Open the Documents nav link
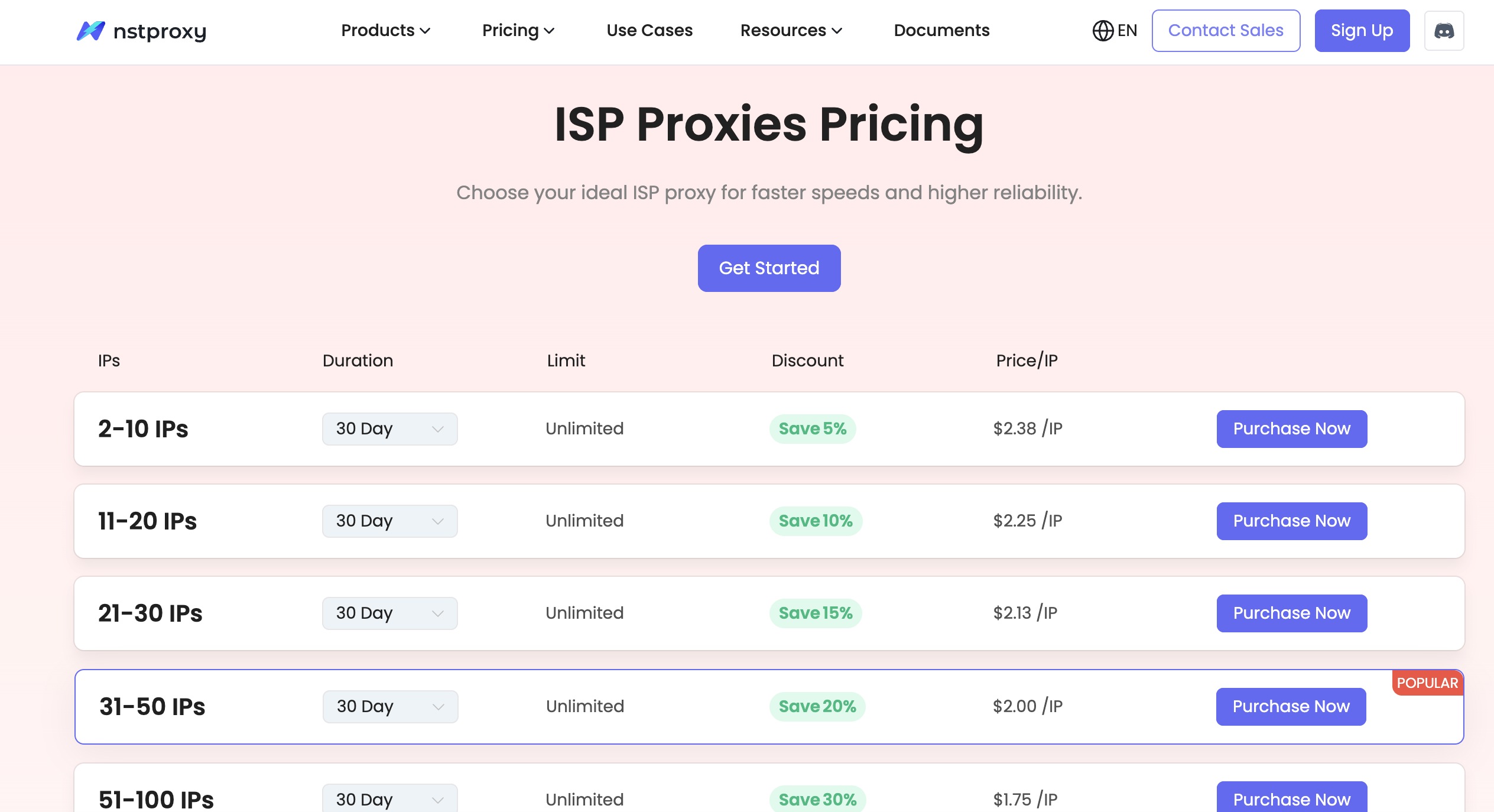This screenshot has width=1494, height=812. point(941,31)
